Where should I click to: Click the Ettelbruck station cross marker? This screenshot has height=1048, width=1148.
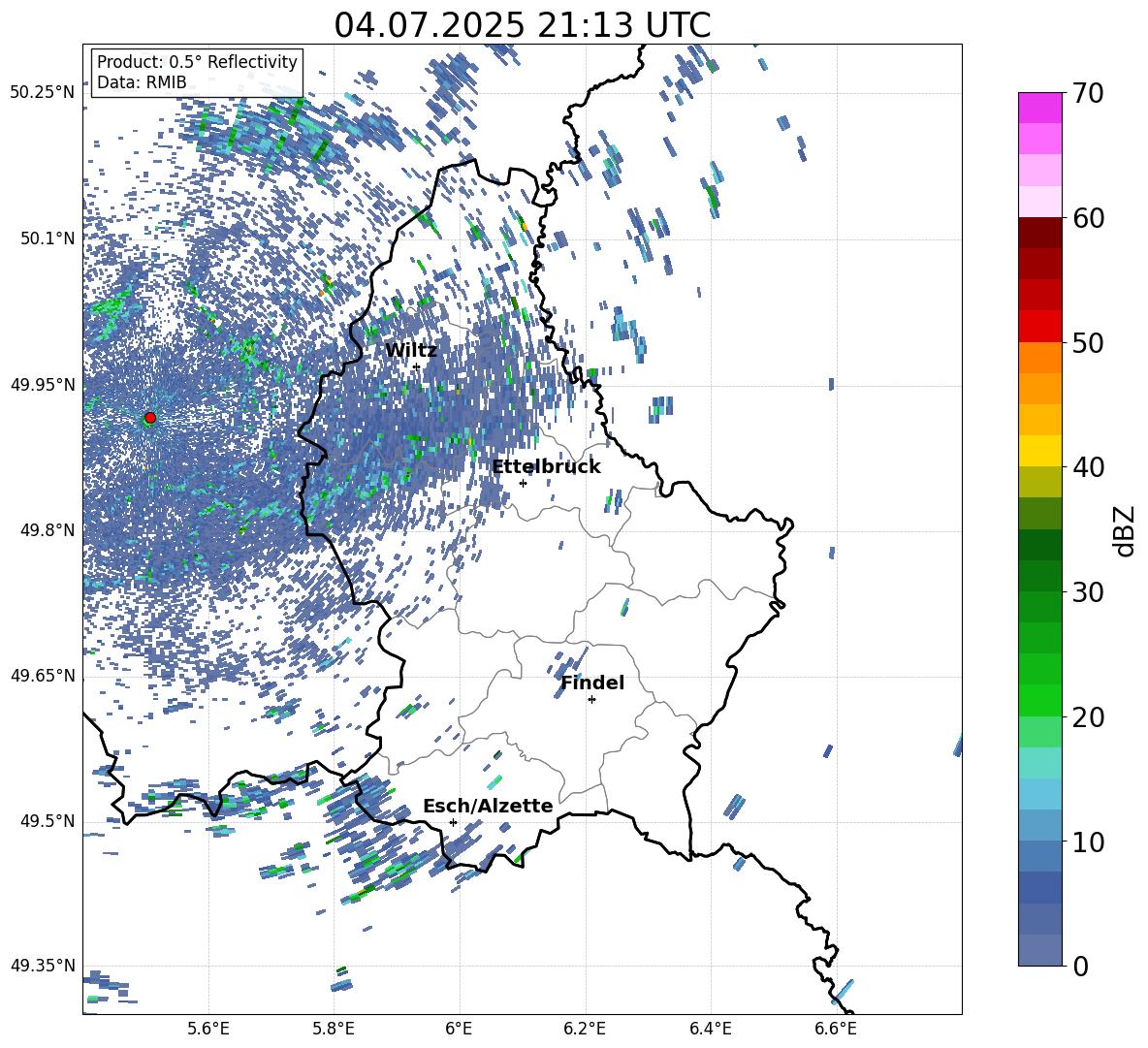[523, 483]
